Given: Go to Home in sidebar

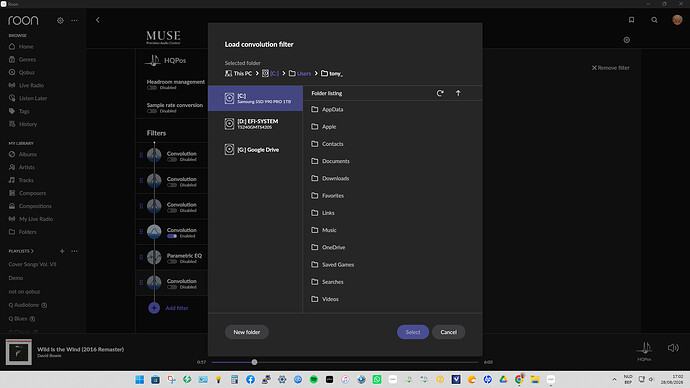Looking at the screenshot, I should (x=21, y=47).
